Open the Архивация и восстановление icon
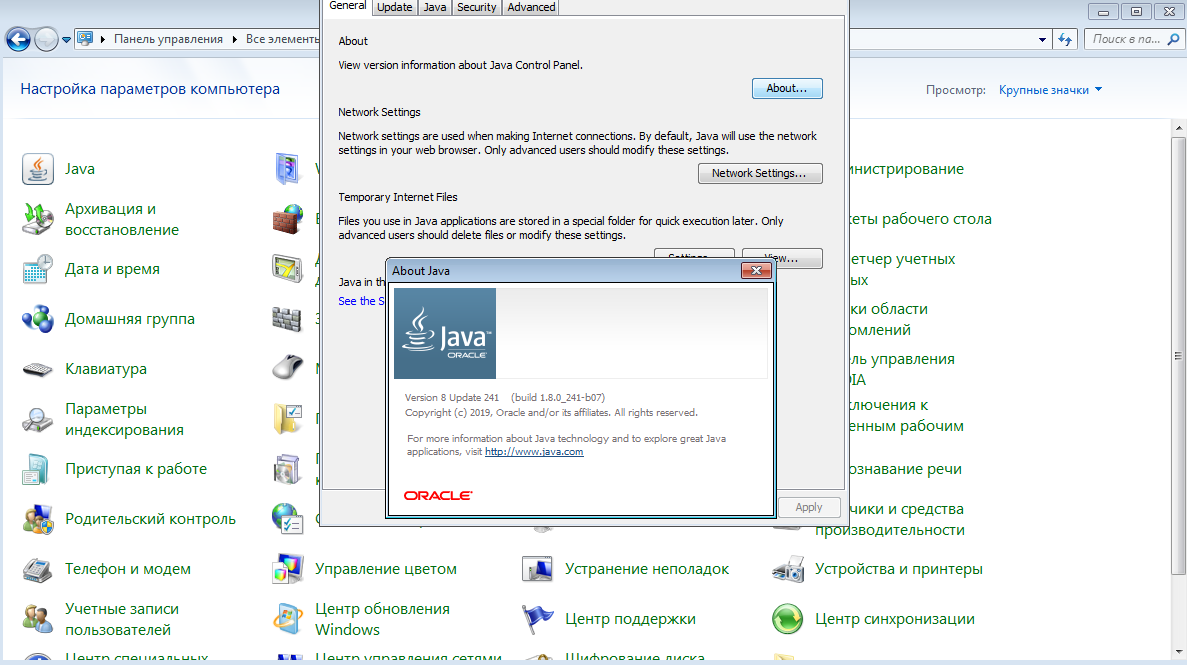This screenshot has height=665, width=1187. tap(37, 219)
